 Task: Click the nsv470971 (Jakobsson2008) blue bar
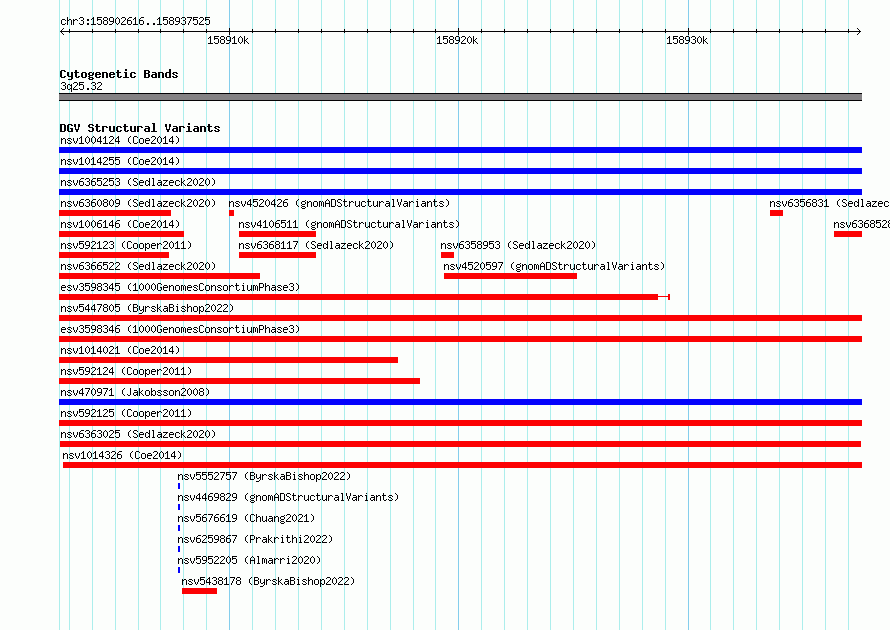[x=460, y=402]
